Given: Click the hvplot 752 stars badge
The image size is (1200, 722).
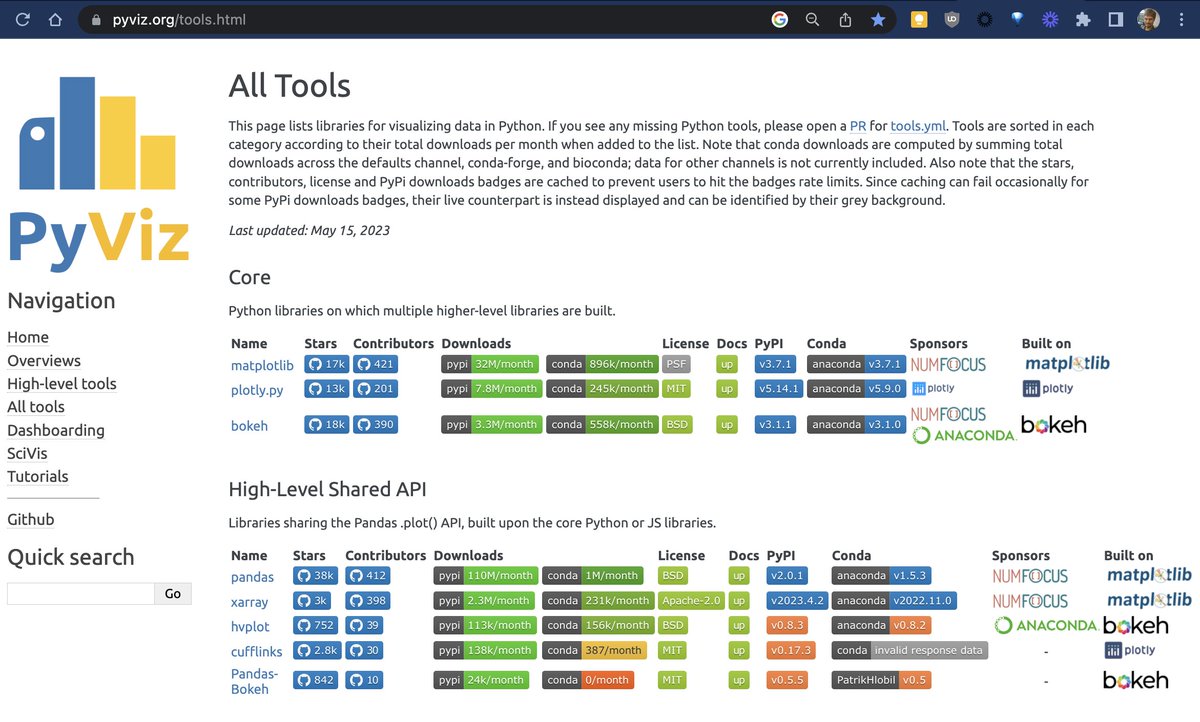Looking at the screenshot, I should click(x=315, y=626).
